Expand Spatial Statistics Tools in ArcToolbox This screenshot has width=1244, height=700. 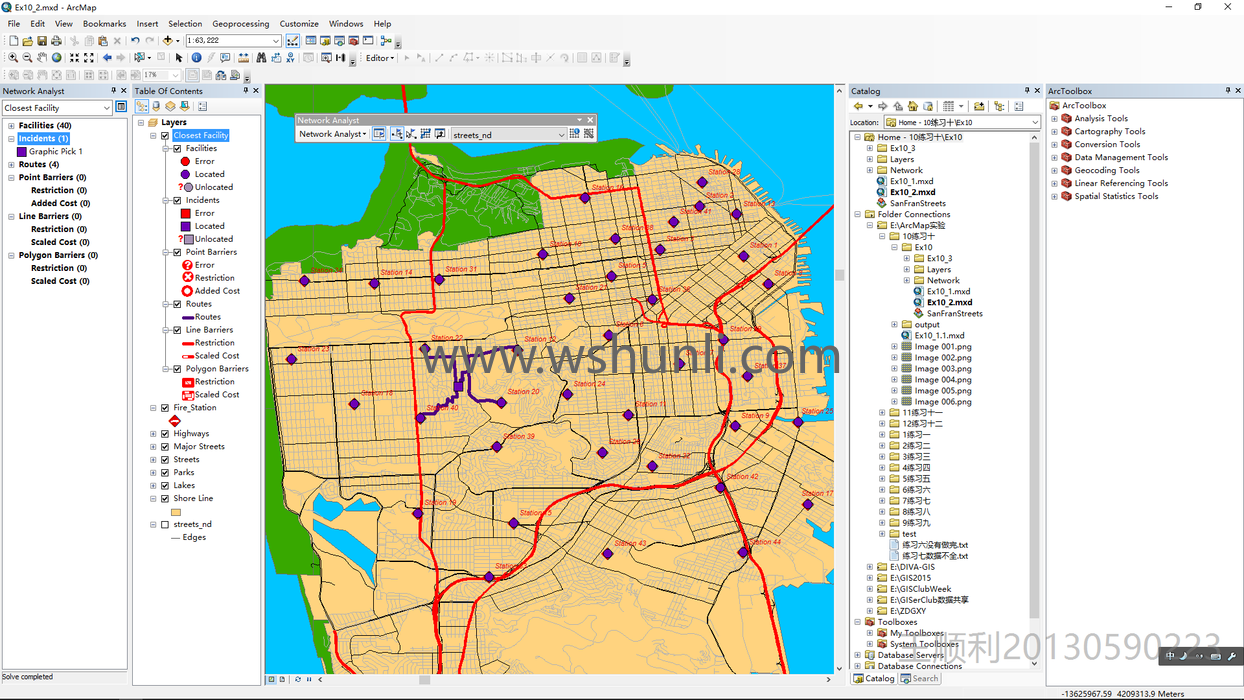pos(1054,197)
